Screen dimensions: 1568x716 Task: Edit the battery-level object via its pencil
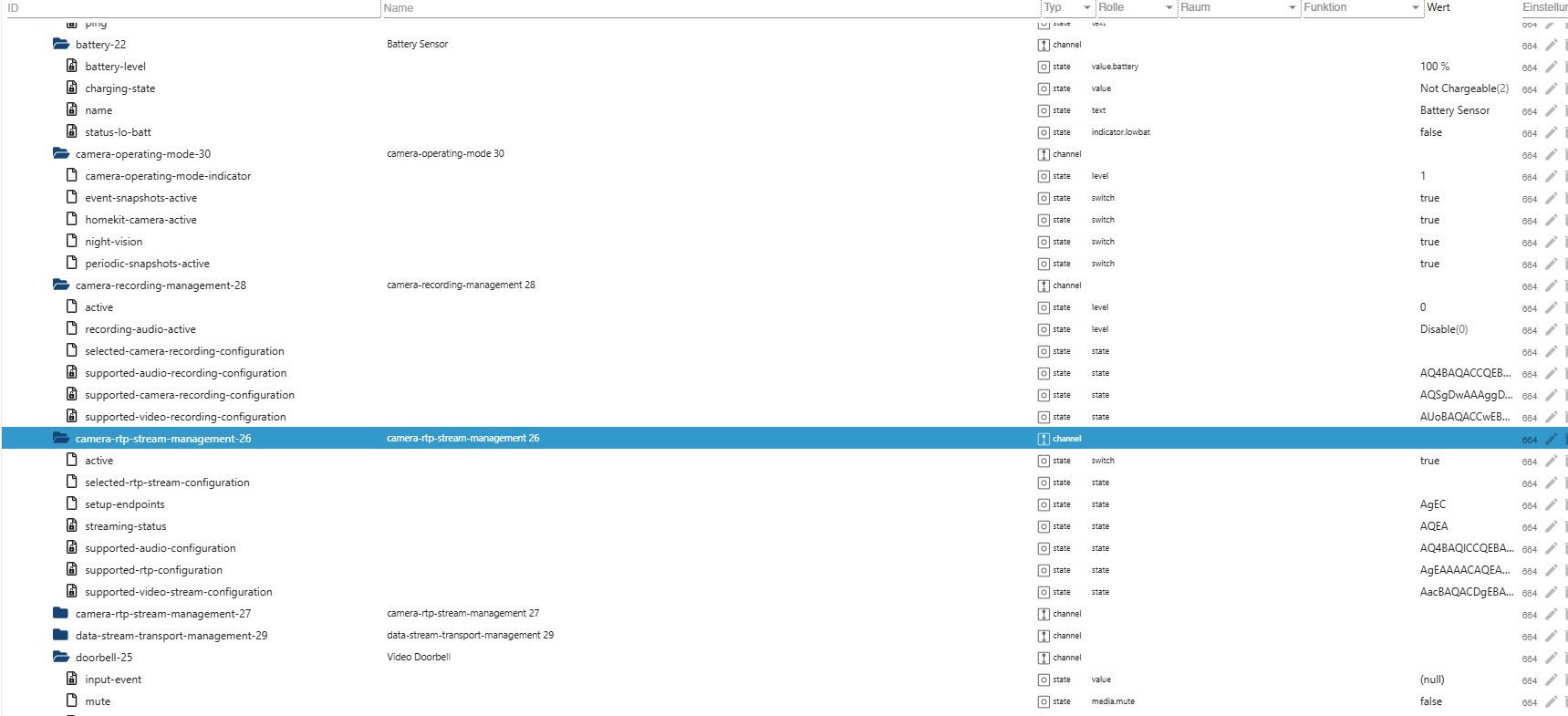coord(1551,67)
